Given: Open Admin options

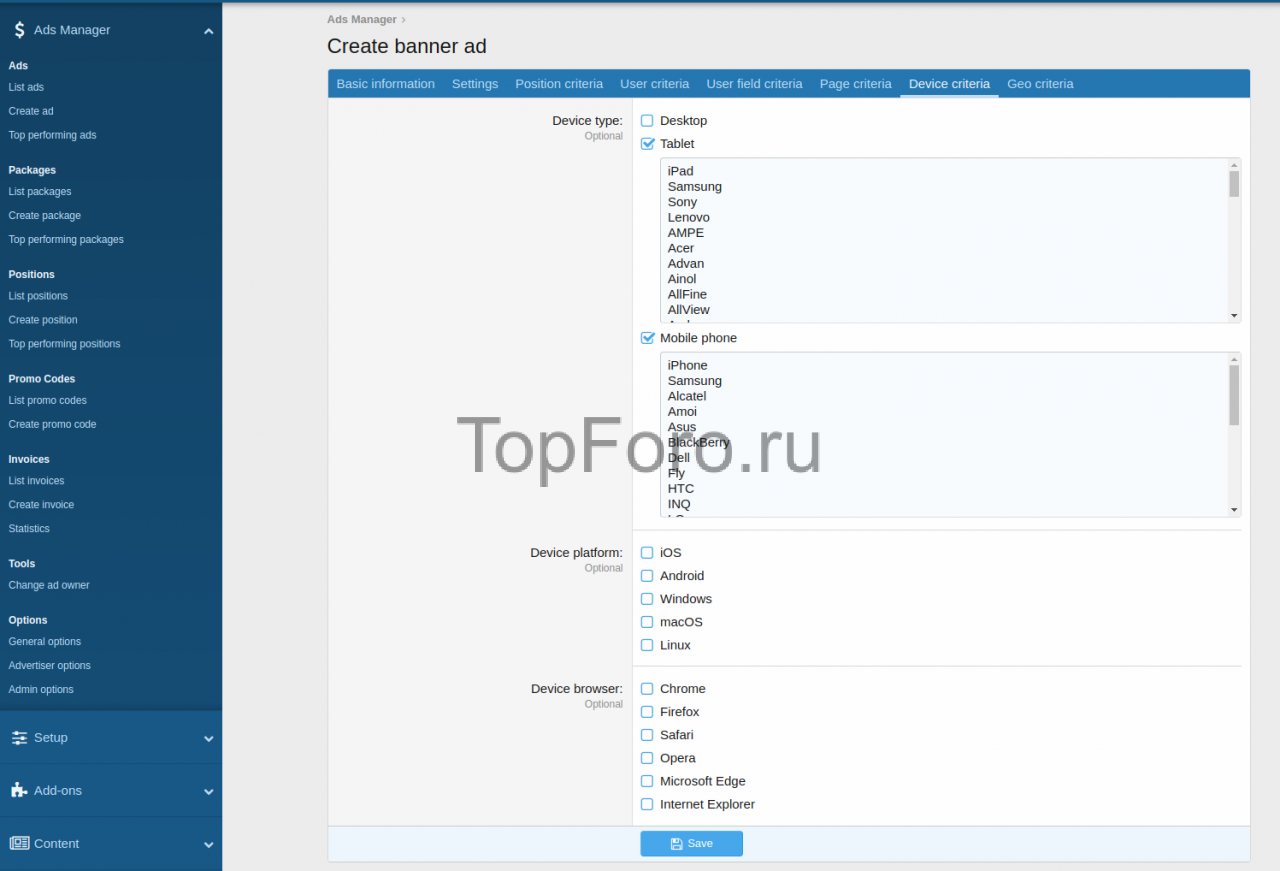Looking at the screenshot, I should click(41, 690).
